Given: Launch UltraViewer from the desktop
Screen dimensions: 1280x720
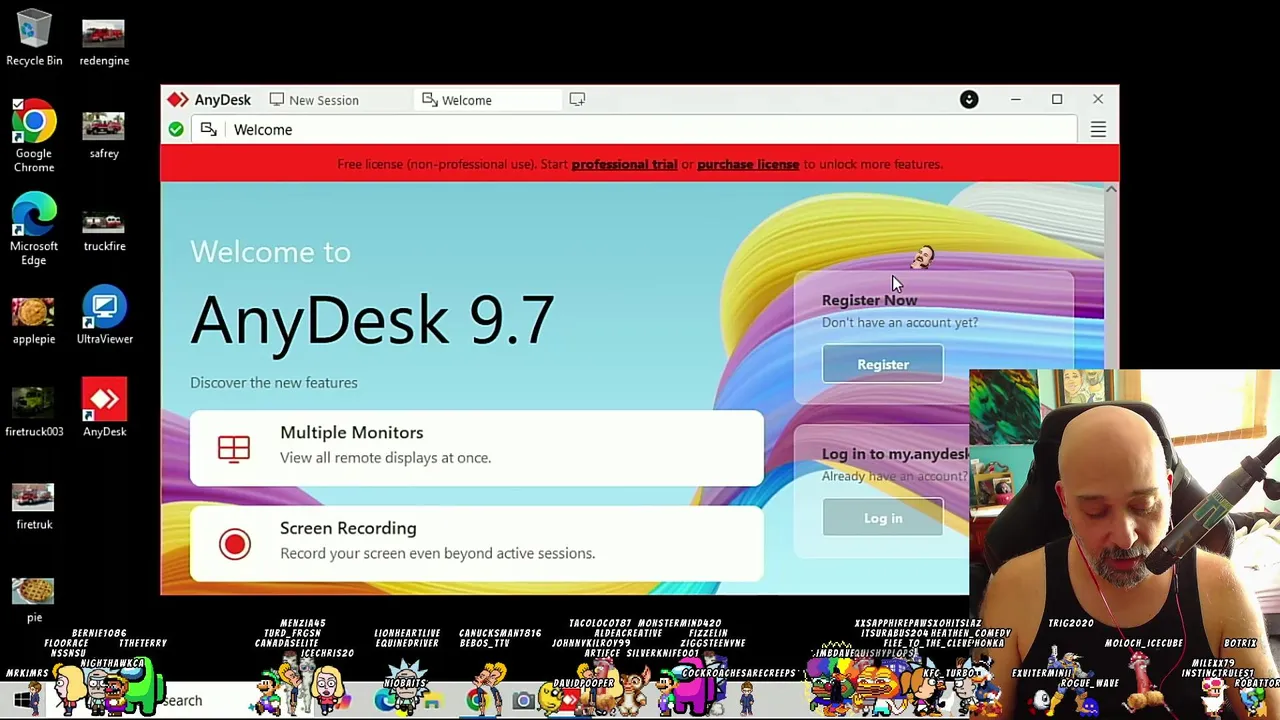Looking at the screenshot, I should [x=104, y=316].
